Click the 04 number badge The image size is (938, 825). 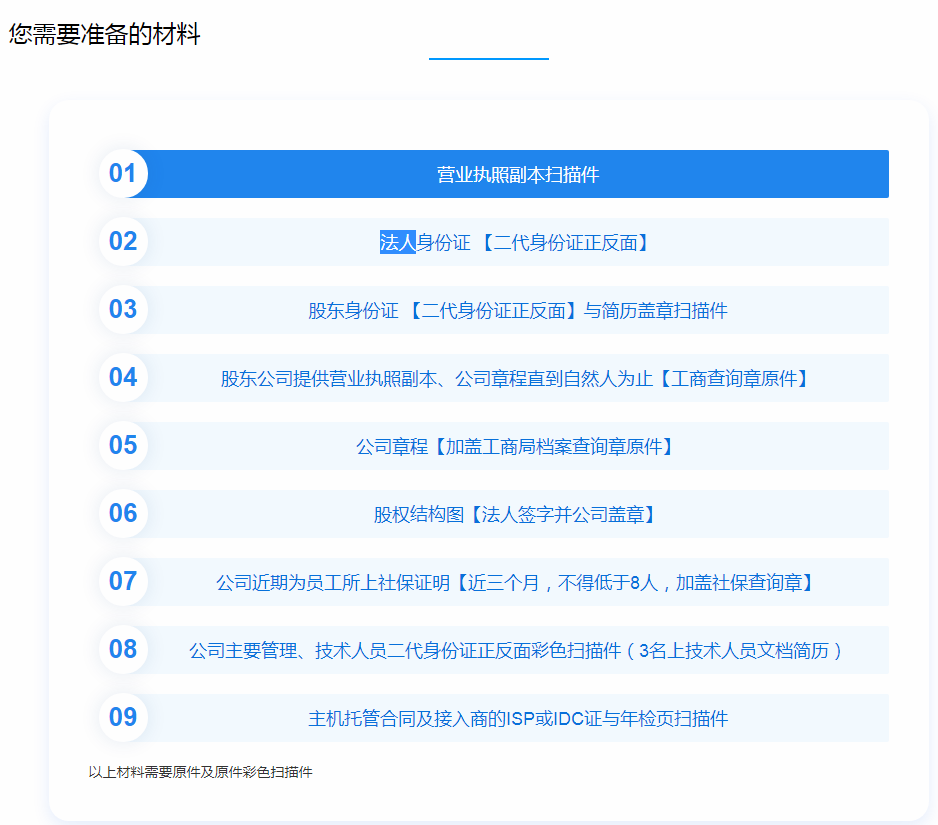(x=123, y=378)
